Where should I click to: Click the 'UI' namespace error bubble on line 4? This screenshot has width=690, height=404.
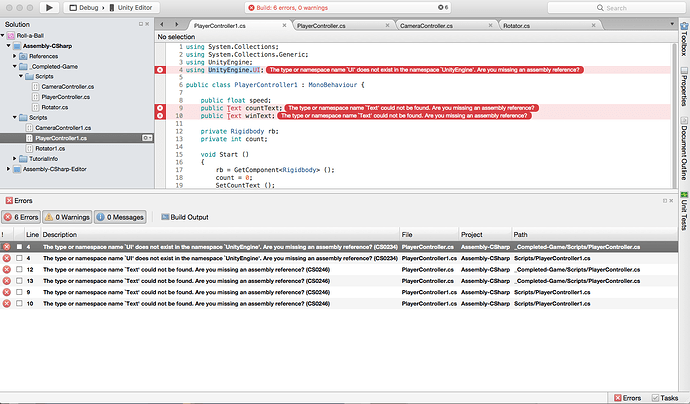(x=425, y=70)
